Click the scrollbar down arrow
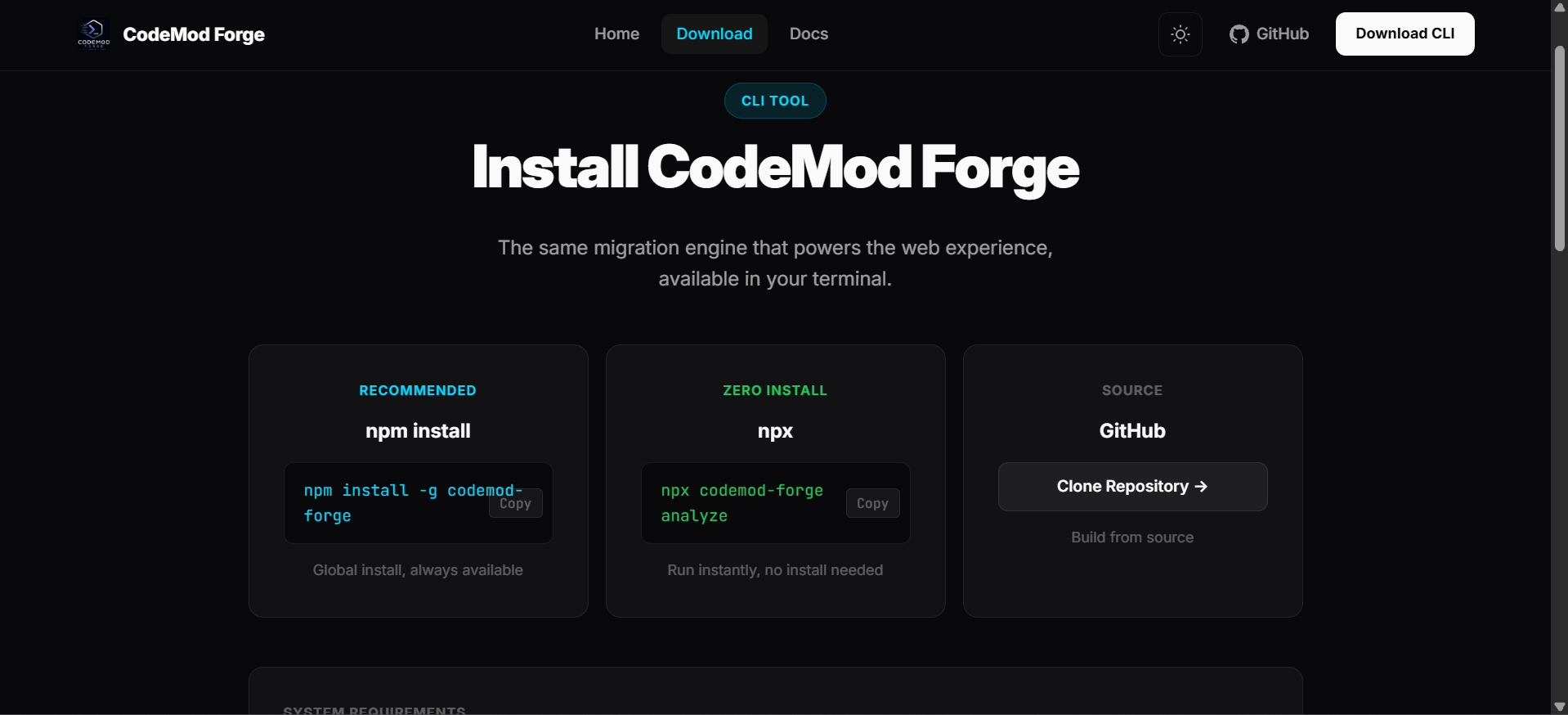 (1560, 707)
